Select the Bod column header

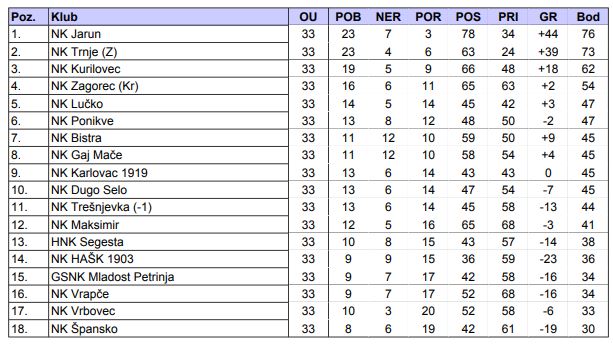point(588,17)
